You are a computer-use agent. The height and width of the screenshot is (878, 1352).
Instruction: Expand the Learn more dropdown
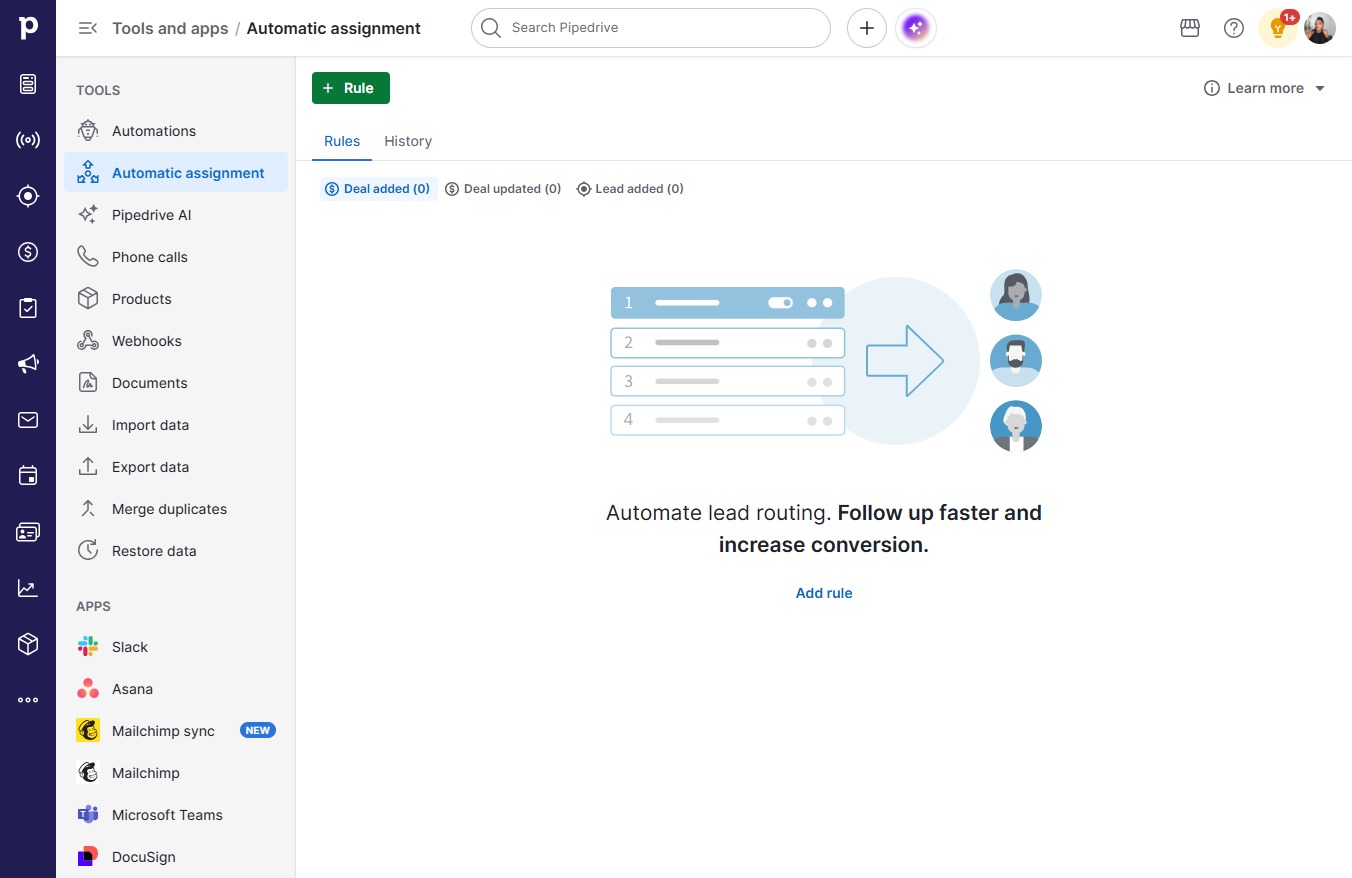point(1265,88)
